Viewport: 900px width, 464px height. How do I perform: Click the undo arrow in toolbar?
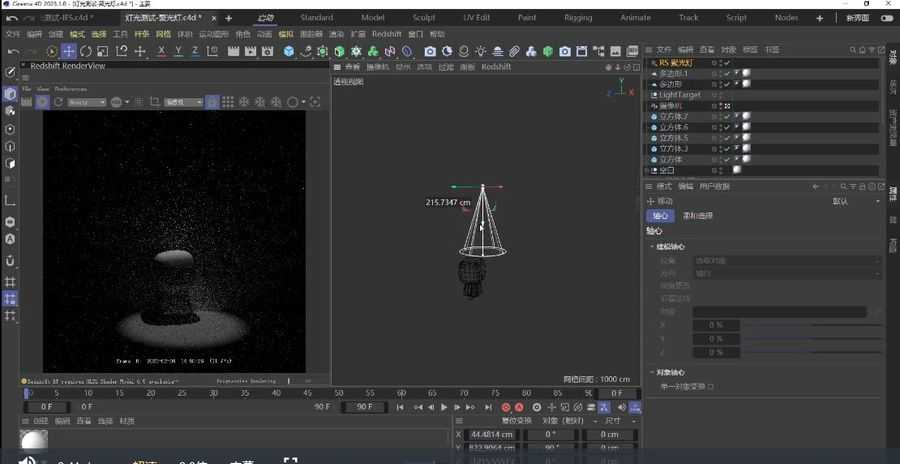(x=14, y=51)
